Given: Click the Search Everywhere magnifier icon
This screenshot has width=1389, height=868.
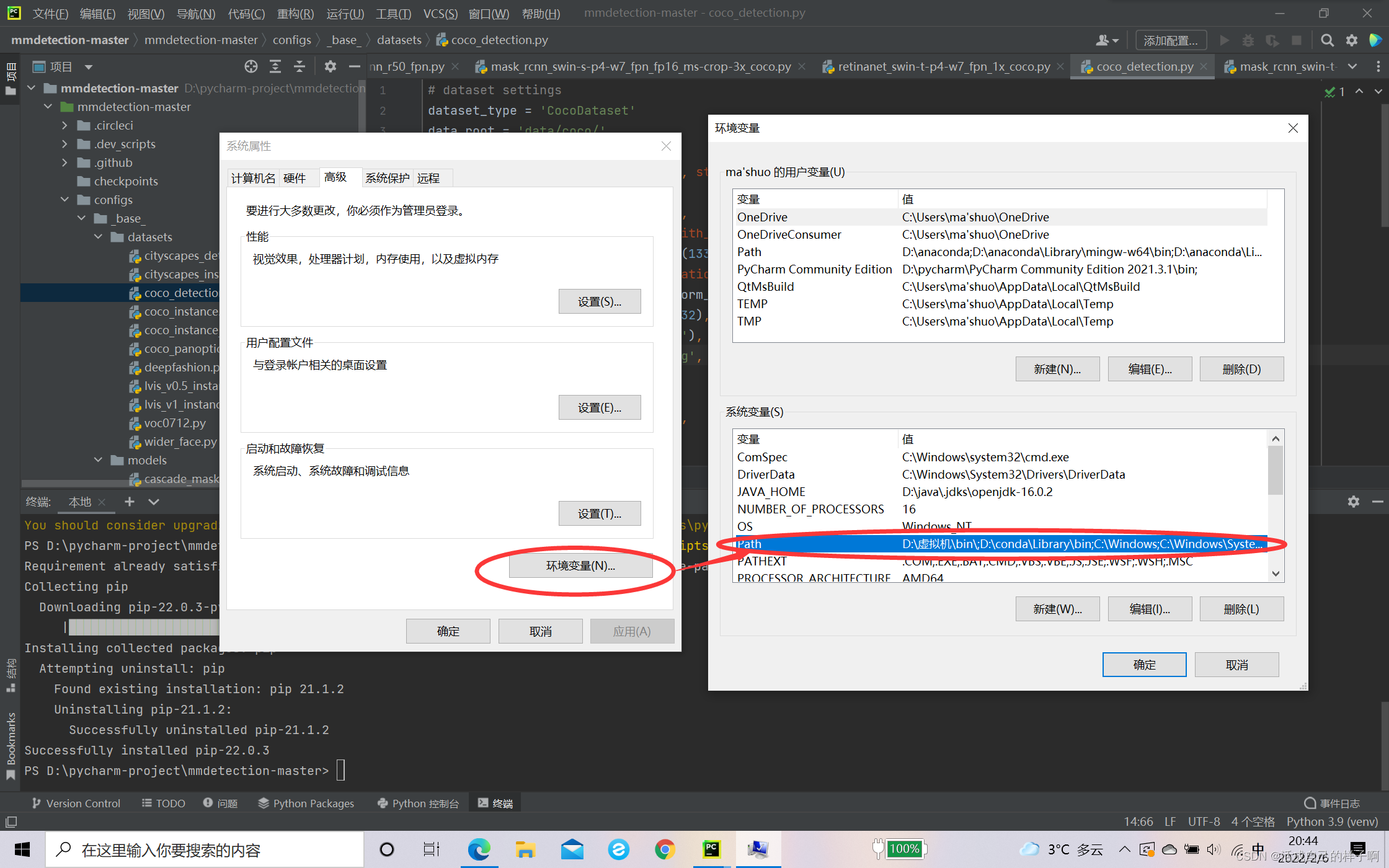Looking at the screenshot, I should point(1327,40).
